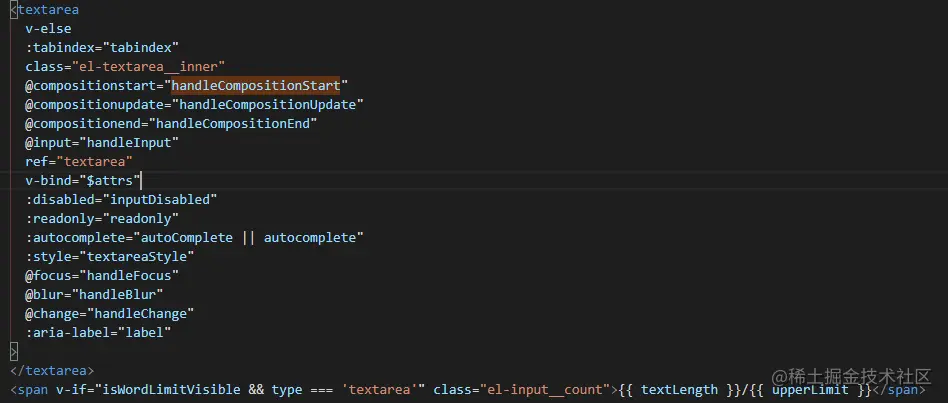Click the @change handleChange line
The image size is (948, 403).
(109, 313)
